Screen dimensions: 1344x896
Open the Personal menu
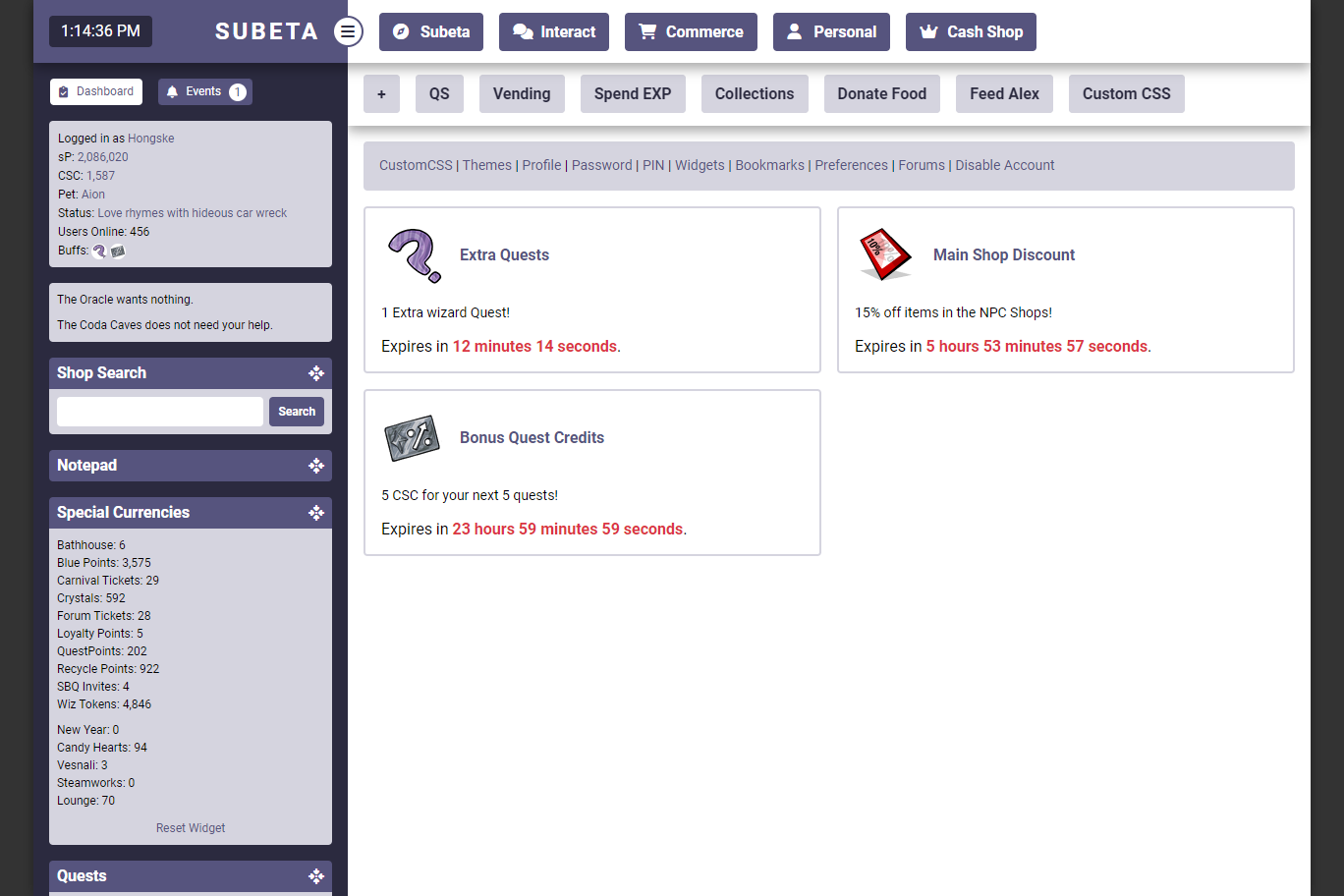point(831,31)
